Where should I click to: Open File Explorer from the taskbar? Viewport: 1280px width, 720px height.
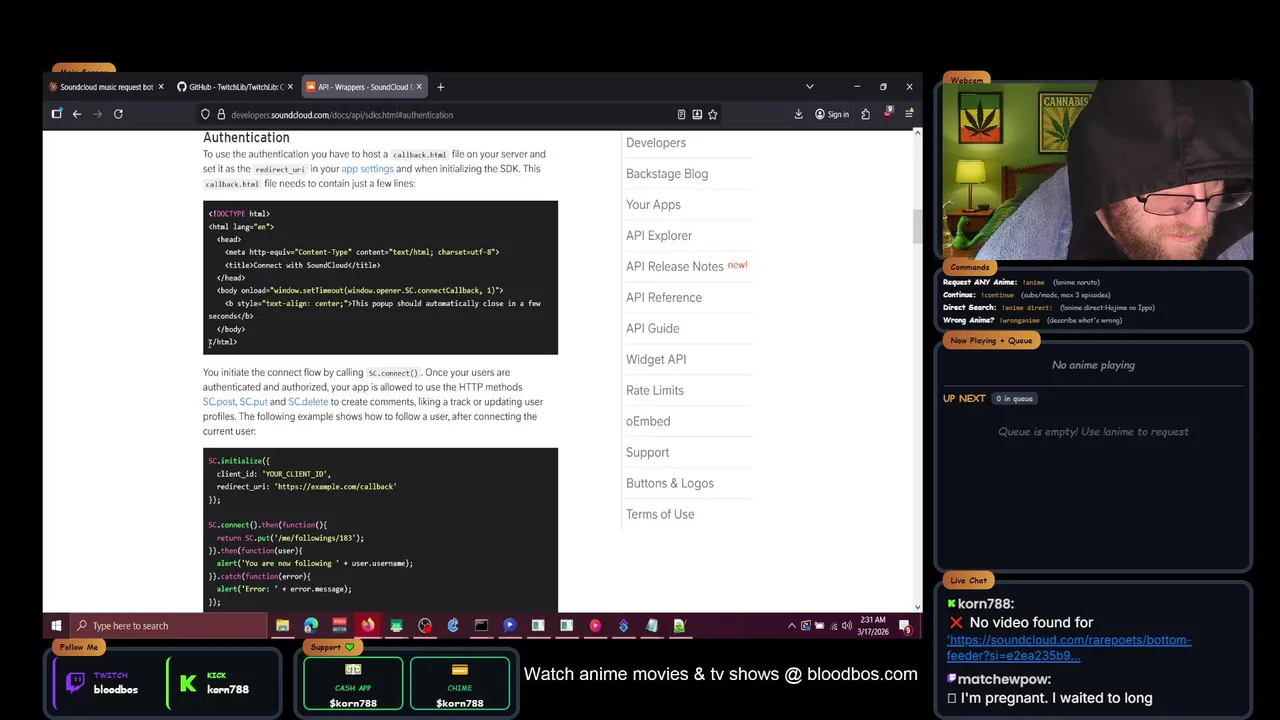(x=282, y=626)
